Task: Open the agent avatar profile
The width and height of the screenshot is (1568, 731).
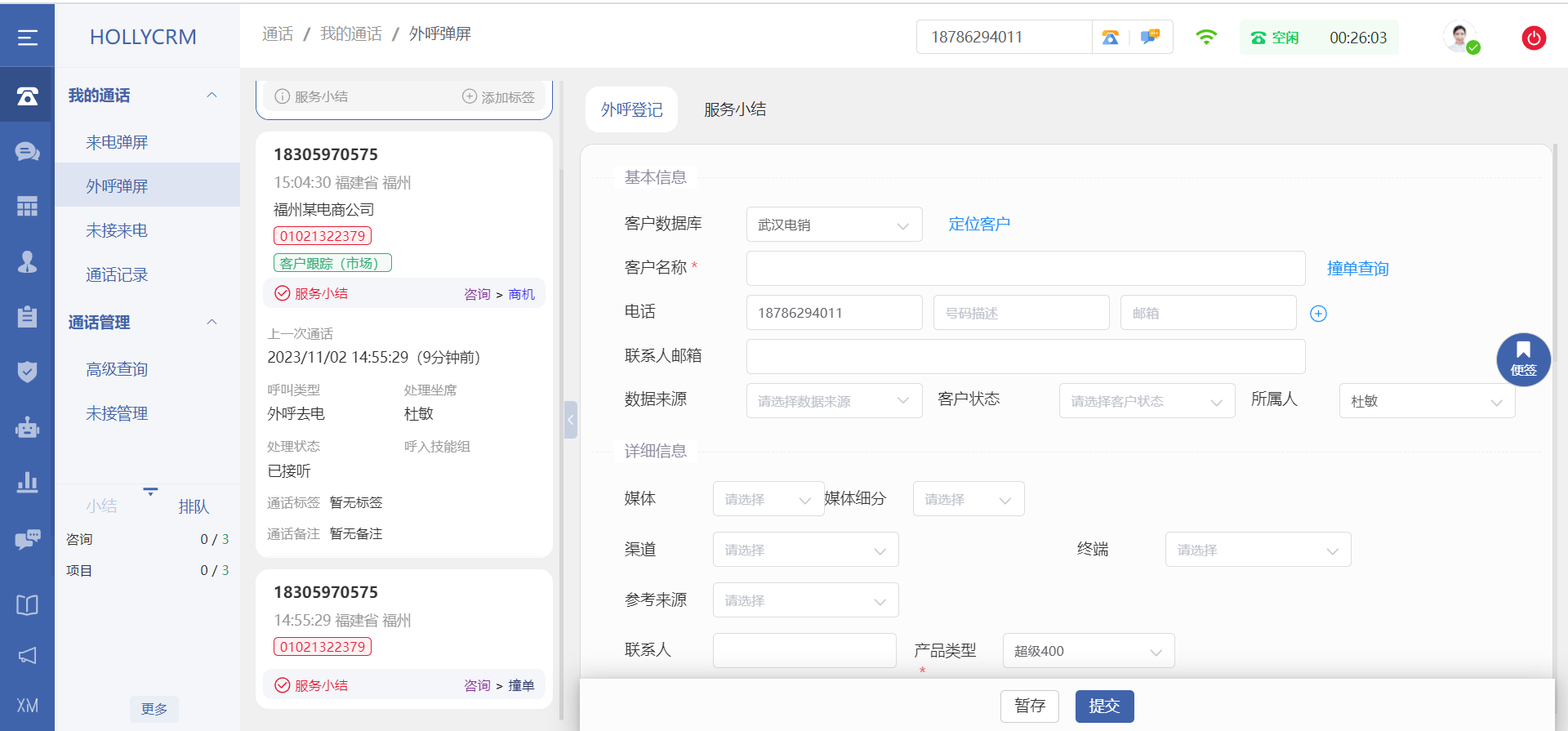Action: tap(1459, 37)
